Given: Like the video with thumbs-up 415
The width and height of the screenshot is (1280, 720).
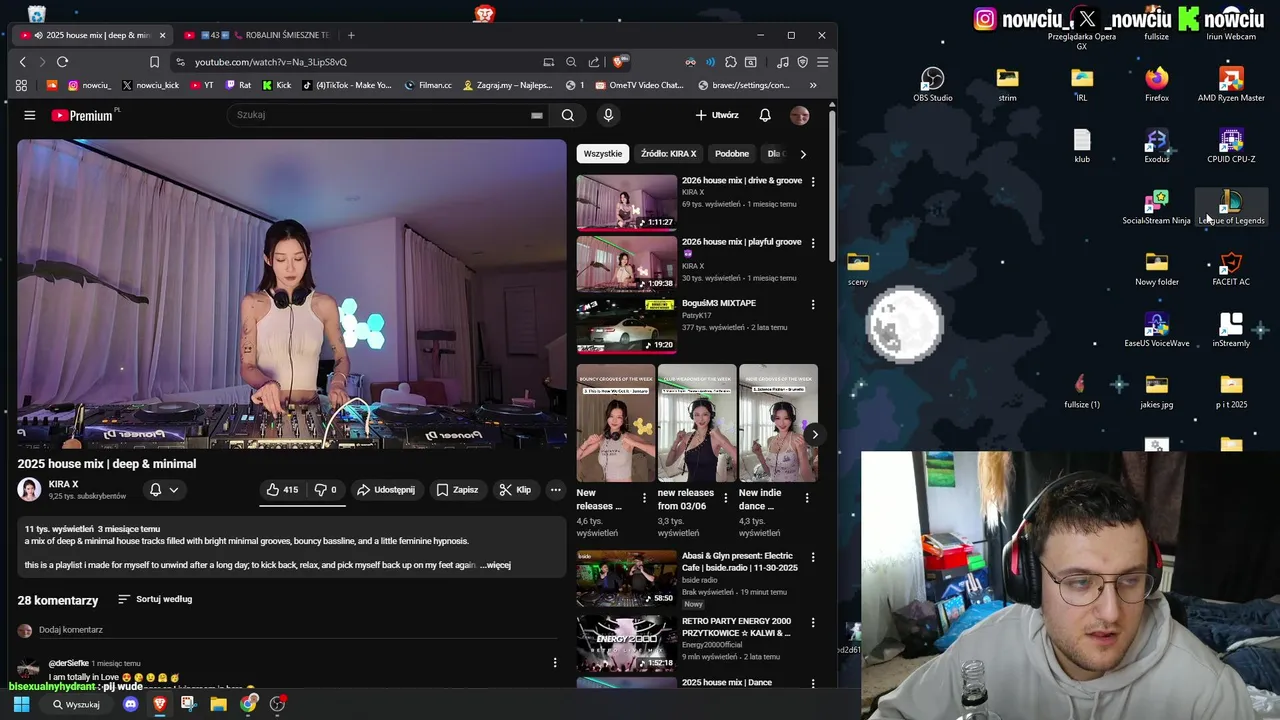Looking at the screenshot, I should click(x=282, y=490).
